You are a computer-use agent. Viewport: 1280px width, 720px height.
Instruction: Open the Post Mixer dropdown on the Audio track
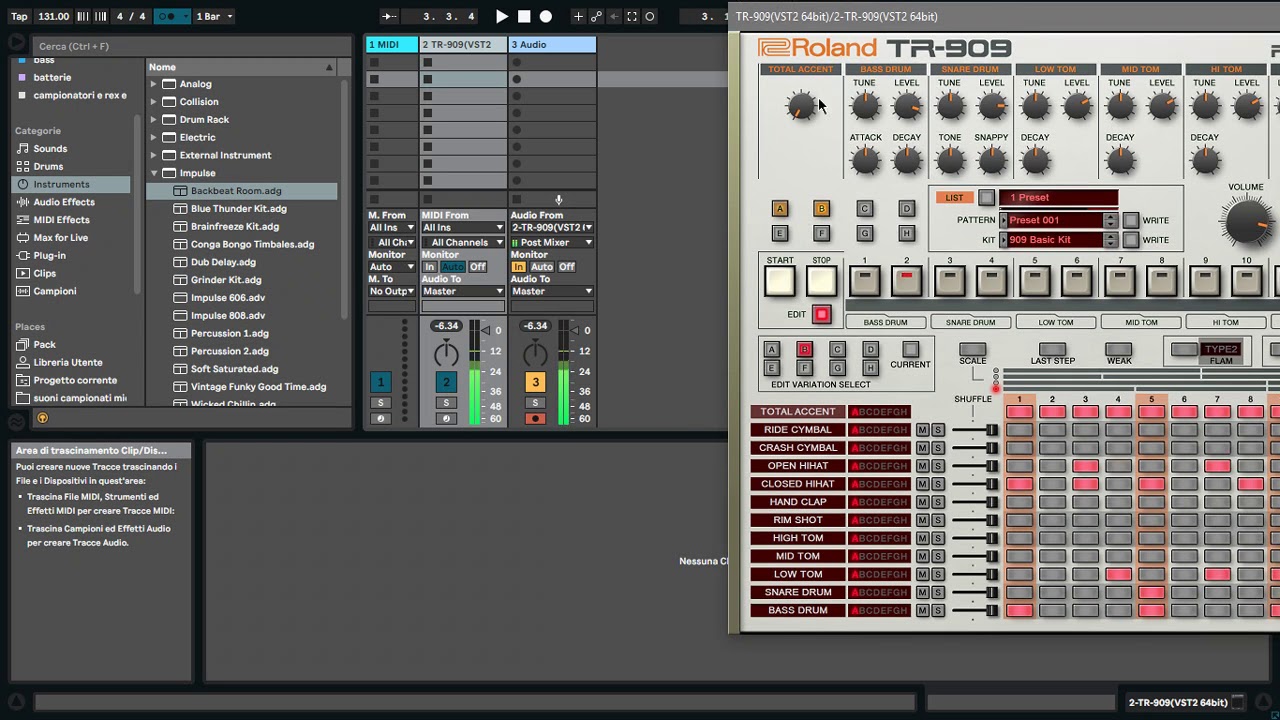(x=552, y=243)
